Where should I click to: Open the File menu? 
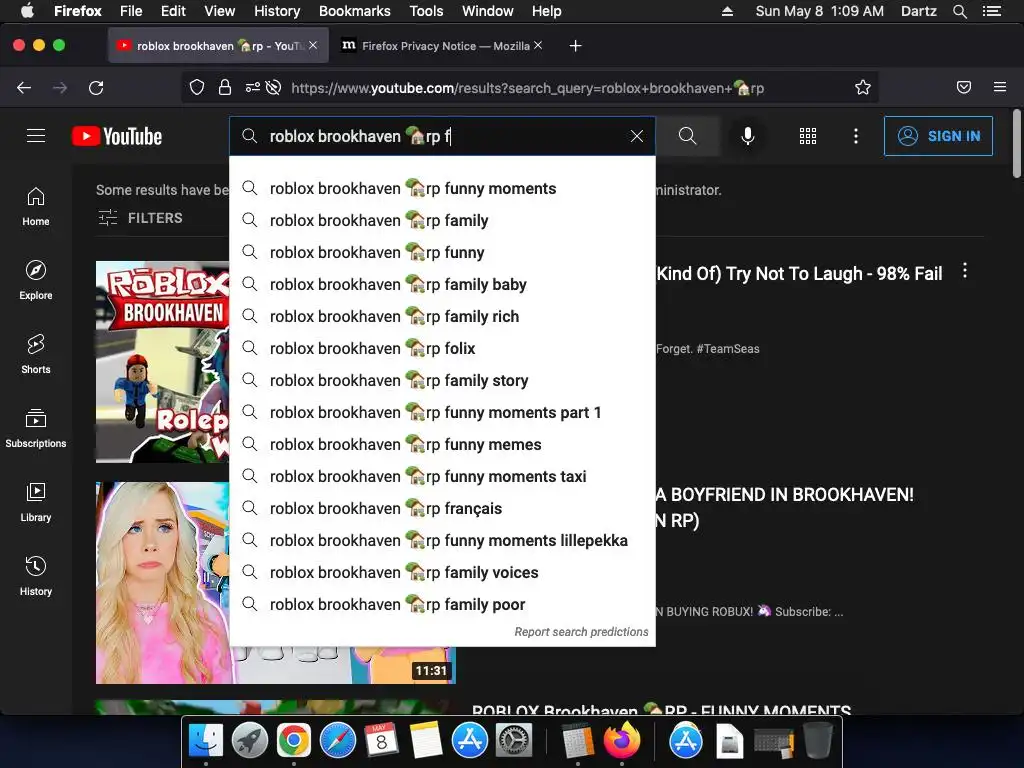pos(131,11)
